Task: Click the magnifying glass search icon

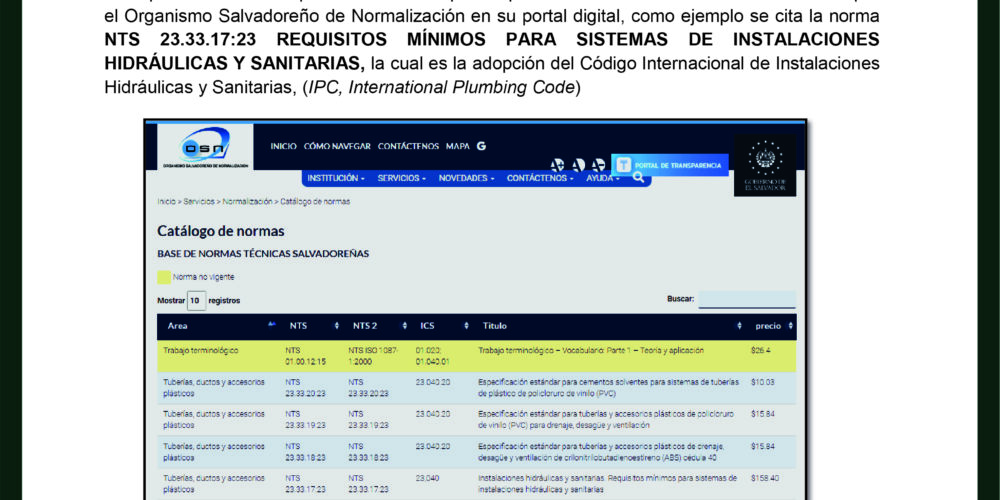Action: click(639, 177)
